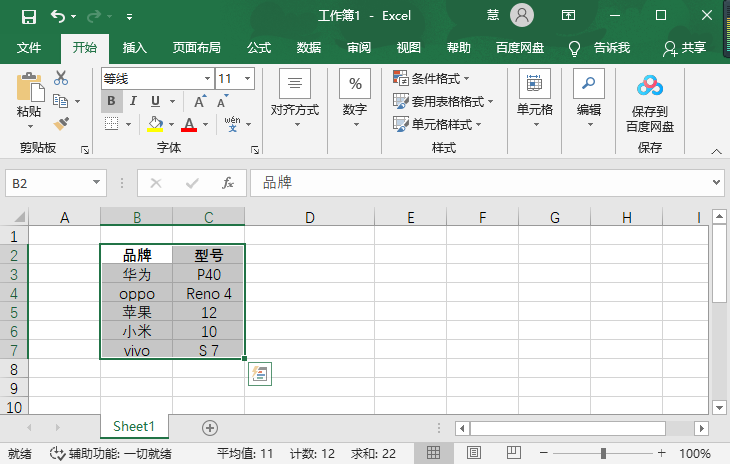Expand the formula bar
Screen dimensions: 730x464
716,182
